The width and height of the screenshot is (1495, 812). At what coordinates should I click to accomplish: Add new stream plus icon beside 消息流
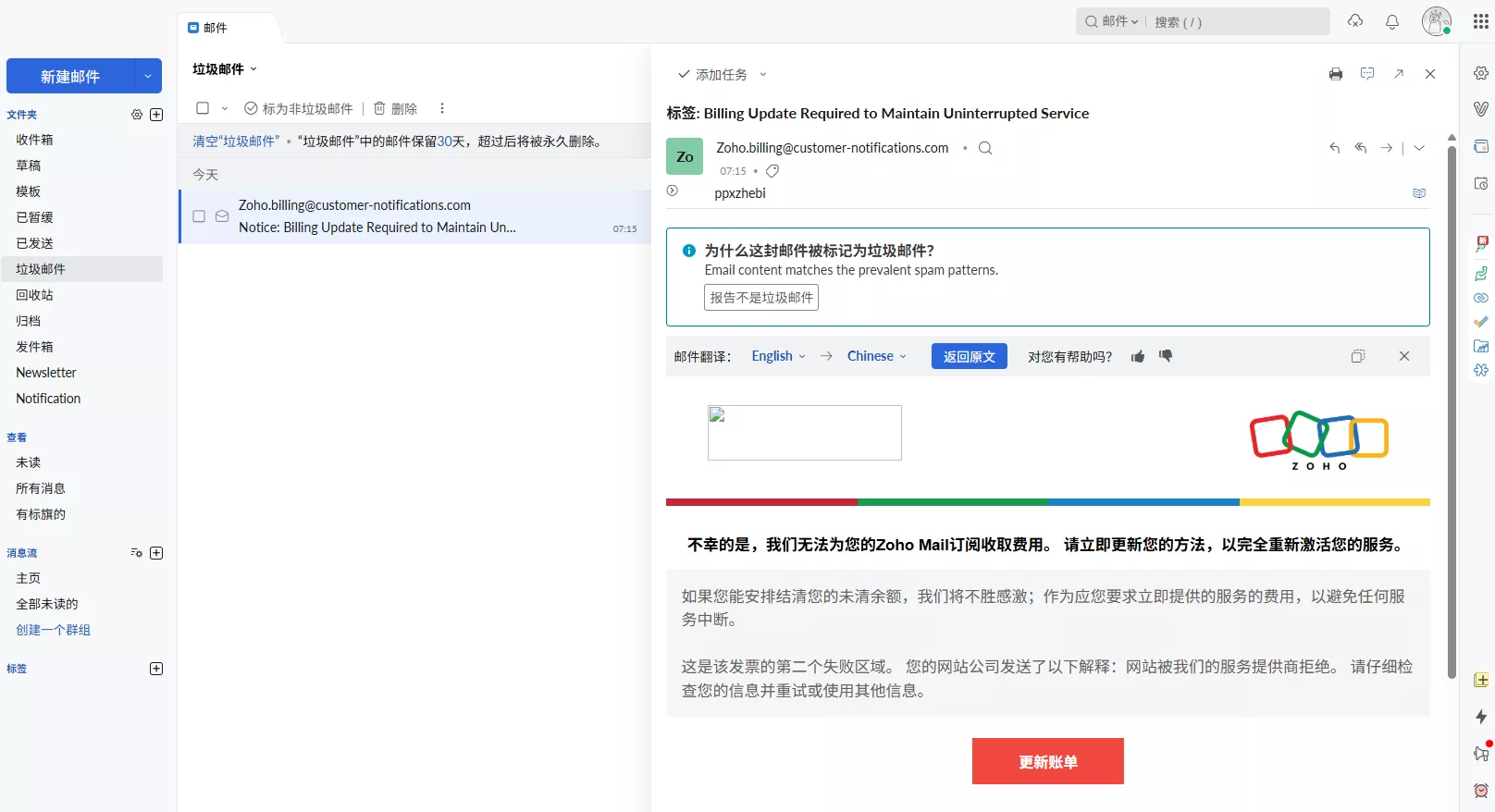pos(156,553)
